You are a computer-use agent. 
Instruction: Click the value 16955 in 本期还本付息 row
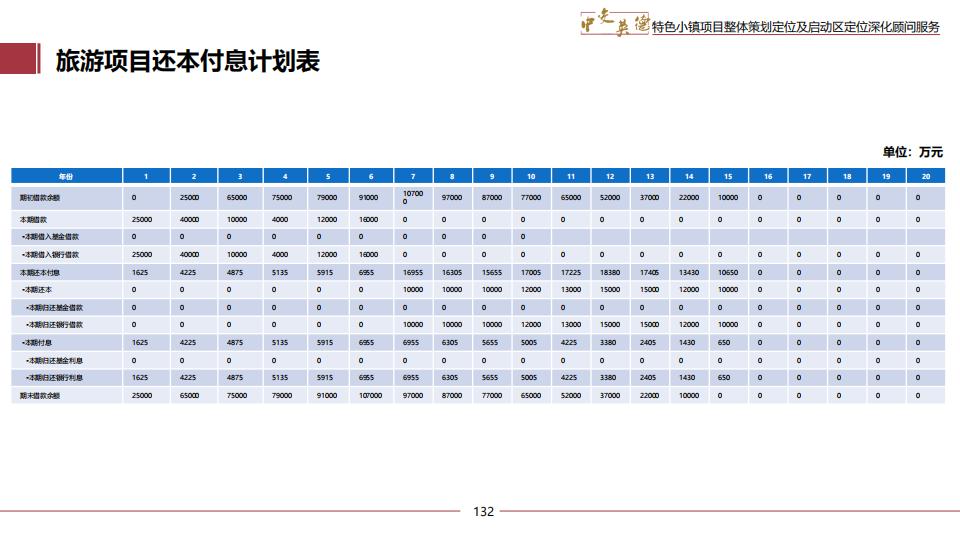click(413, 272)
